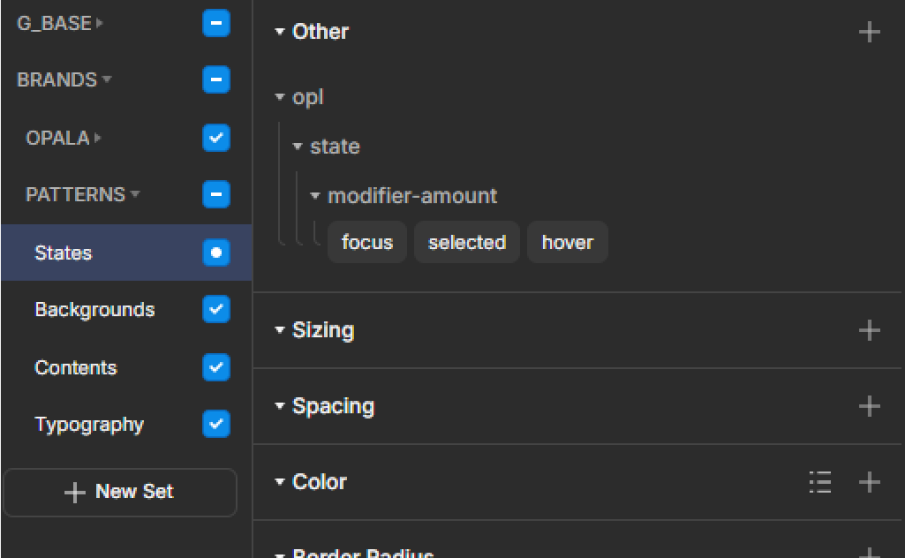Toggle the BRANDS group checkbox
The height and width of the screenshot is (558, 905).
[216, 80]
